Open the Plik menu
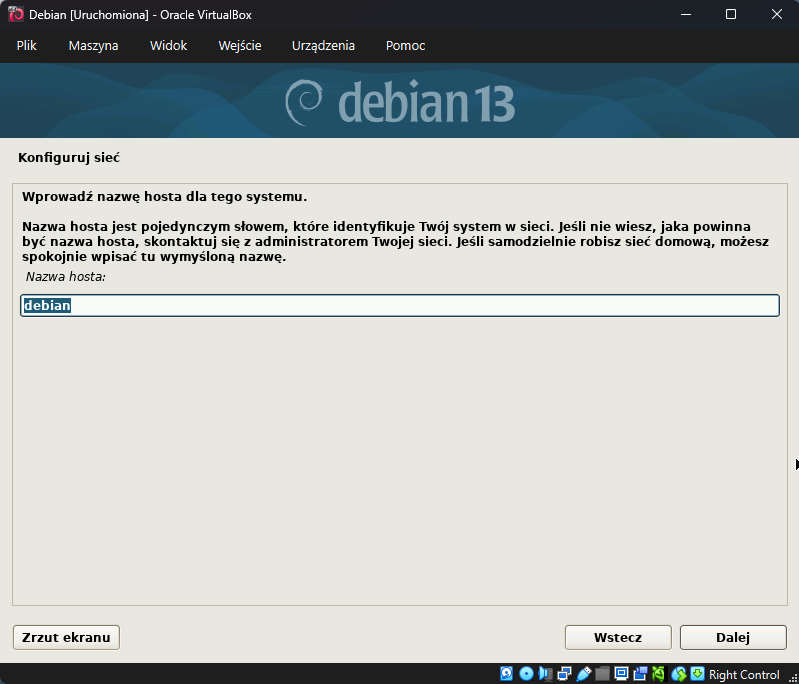This screenshot has width=799, height=684. click(x=27, y=46)
